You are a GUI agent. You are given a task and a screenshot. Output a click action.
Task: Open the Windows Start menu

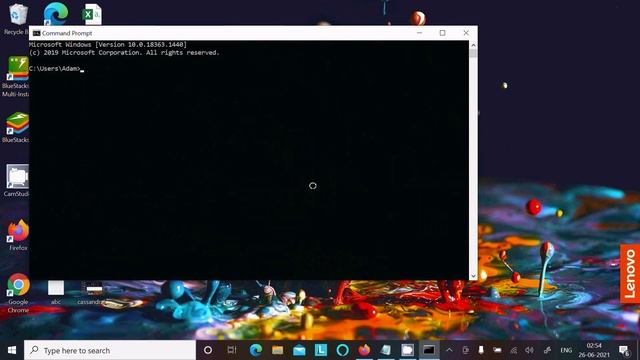click(x=12, y=350)
